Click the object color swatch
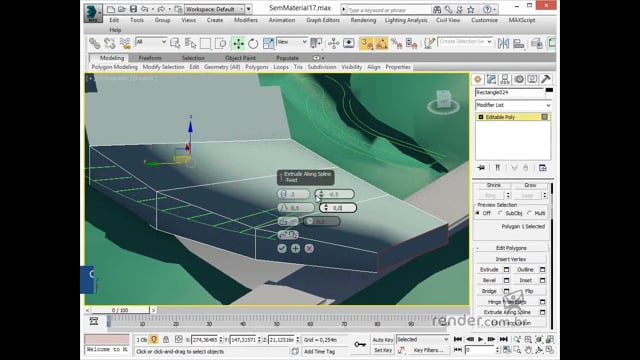The image size is (640, 360). [549, 90]
